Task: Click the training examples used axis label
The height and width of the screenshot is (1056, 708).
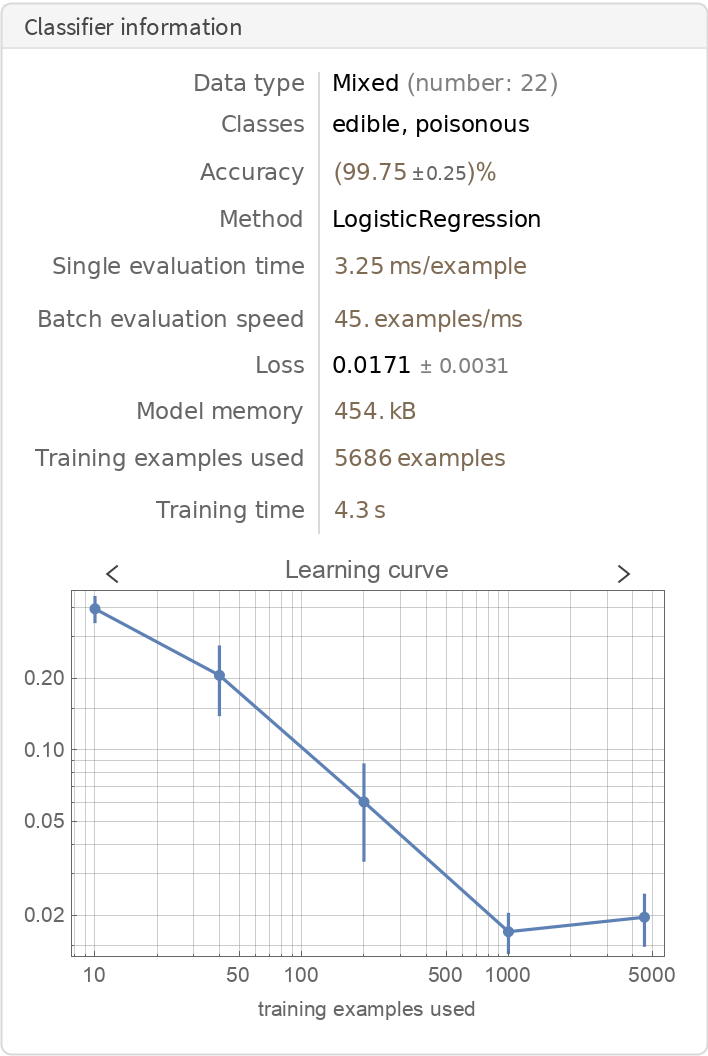Action: point(366,1009)
